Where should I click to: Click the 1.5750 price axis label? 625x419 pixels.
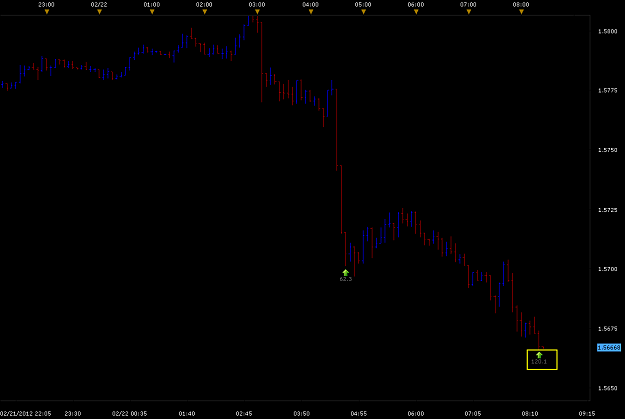tap(607, 150)
